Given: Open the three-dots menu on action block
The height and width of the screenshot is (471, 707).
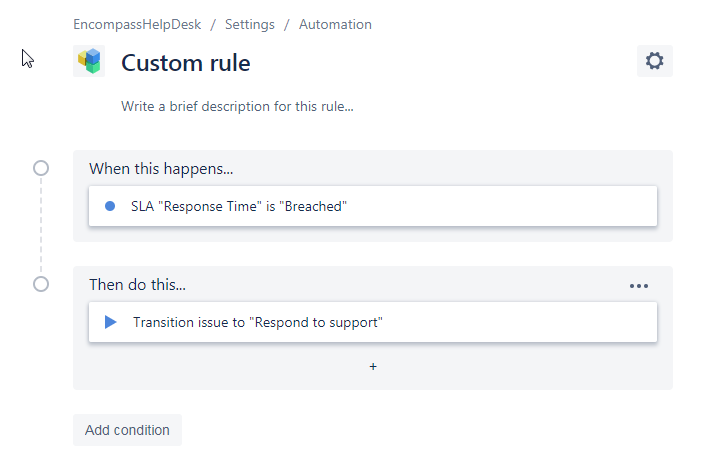Looking at the screenshot, I should [x=639, y=285].
